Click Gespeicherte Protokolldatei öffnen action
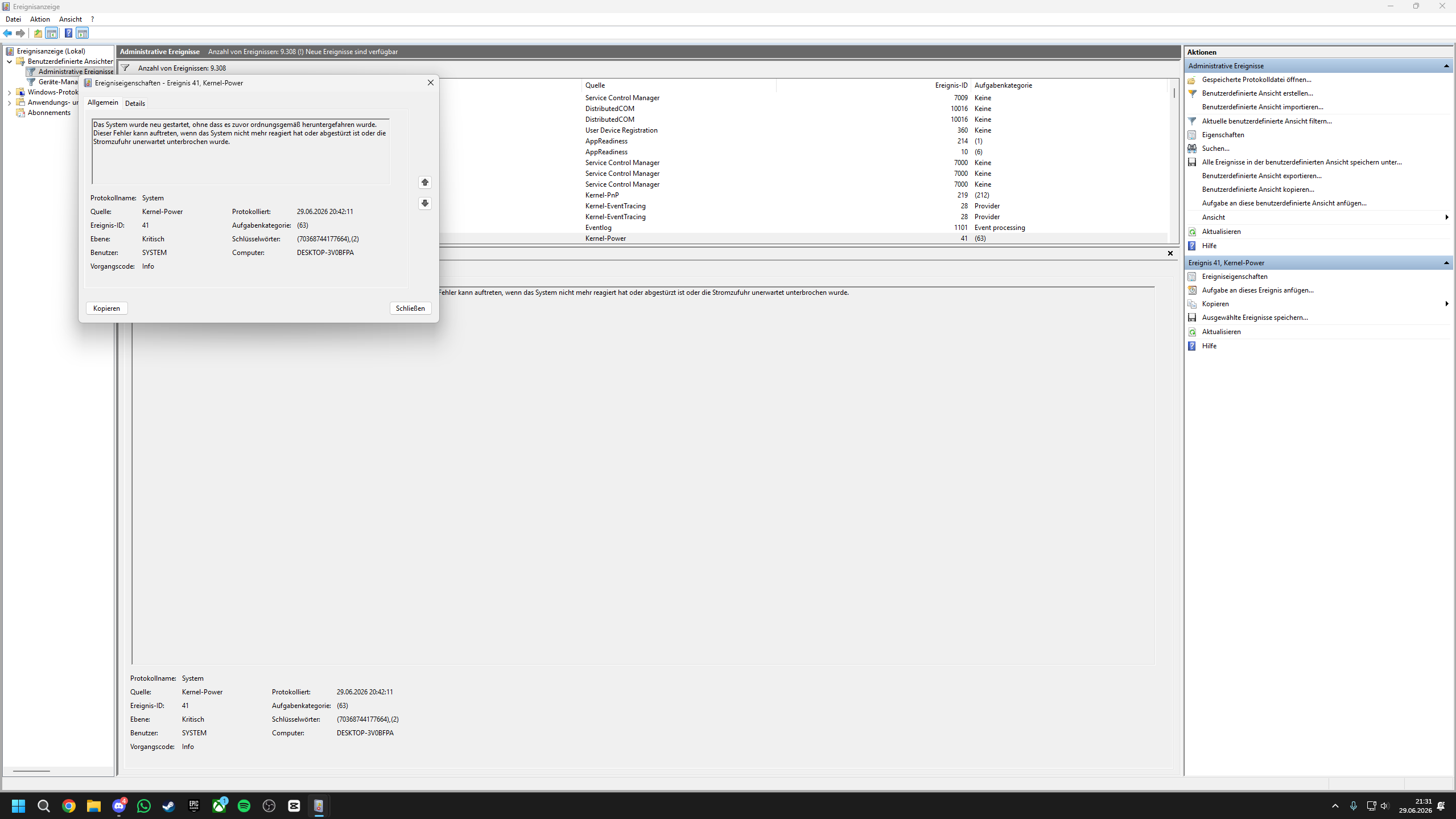Viewport: 1456px width, 819px height. tap(1256, 80)
